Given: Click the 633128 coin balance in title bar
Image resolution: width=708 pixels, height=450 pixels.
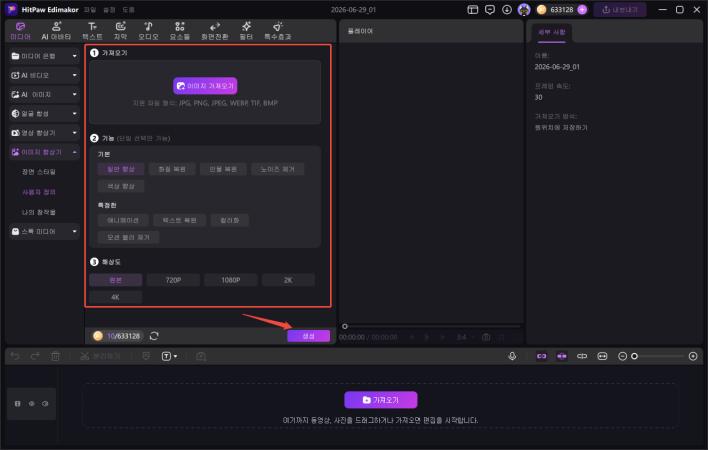Looking at the screenshot, I should (562, 9).
